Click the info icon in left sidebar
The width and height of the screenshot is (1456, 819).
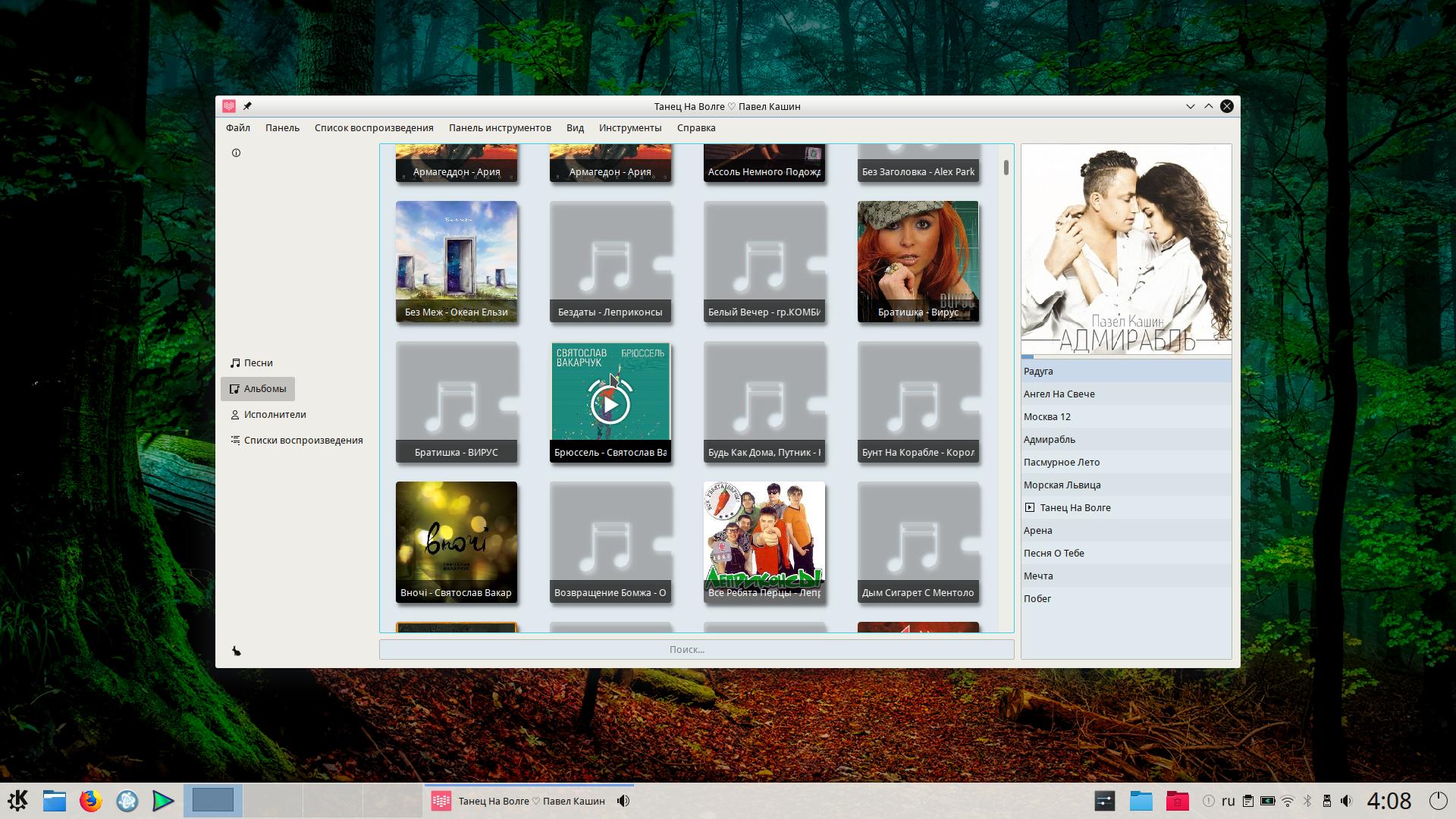pos(236,153)
